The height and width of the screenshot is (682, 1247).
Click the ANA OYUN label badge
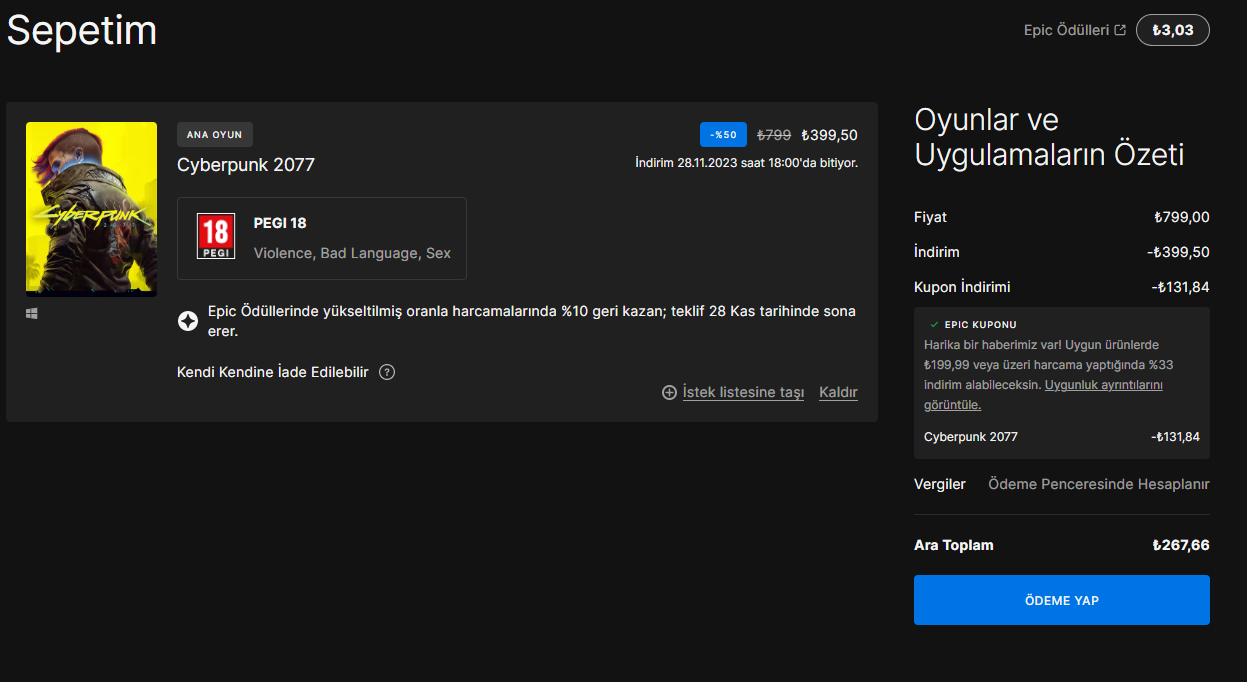coord(215,135)
